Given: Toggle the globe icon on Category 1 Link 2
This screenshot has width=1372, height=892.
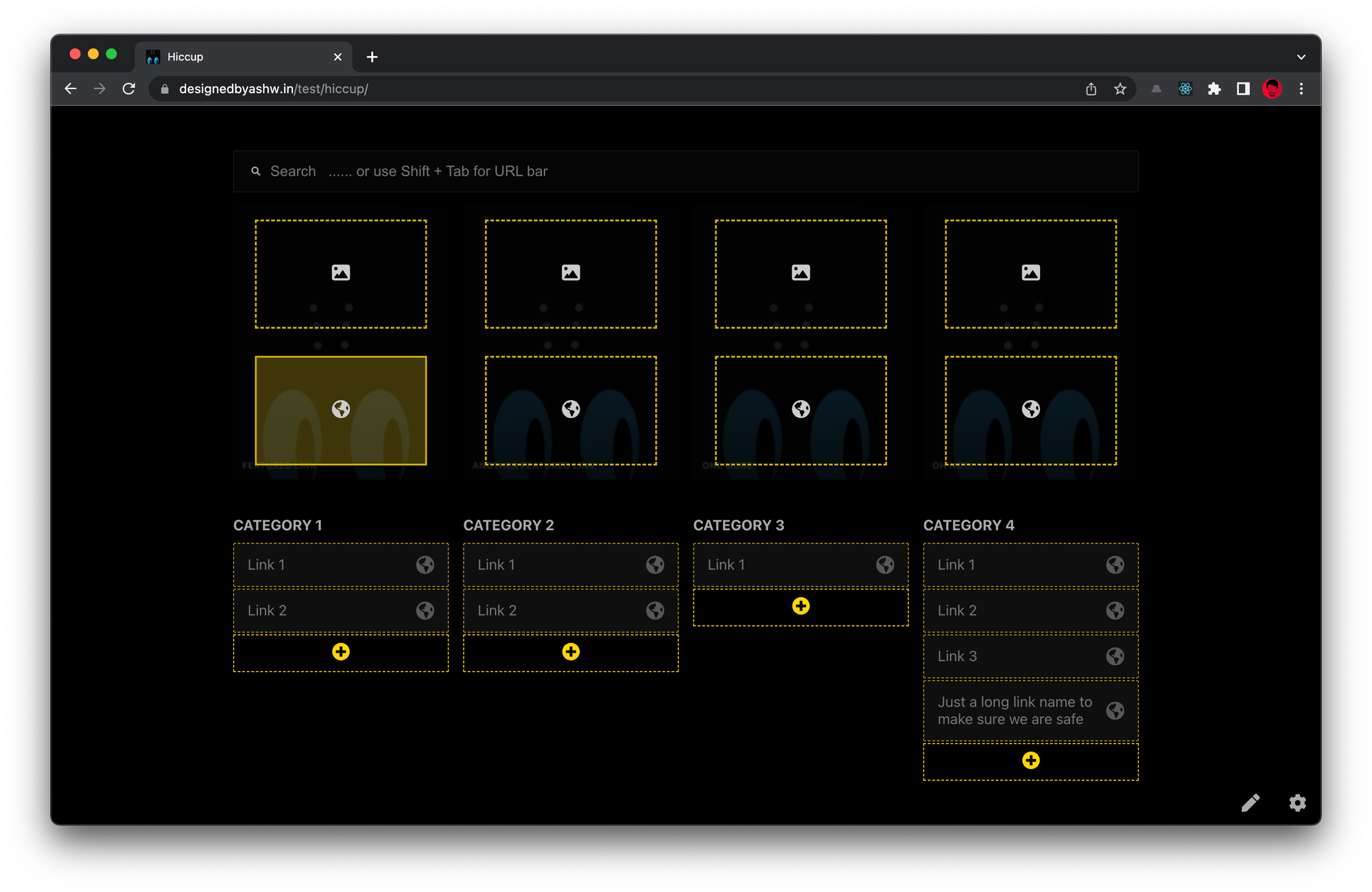Looking at the screenshot, I should click(x=425, y=610).
